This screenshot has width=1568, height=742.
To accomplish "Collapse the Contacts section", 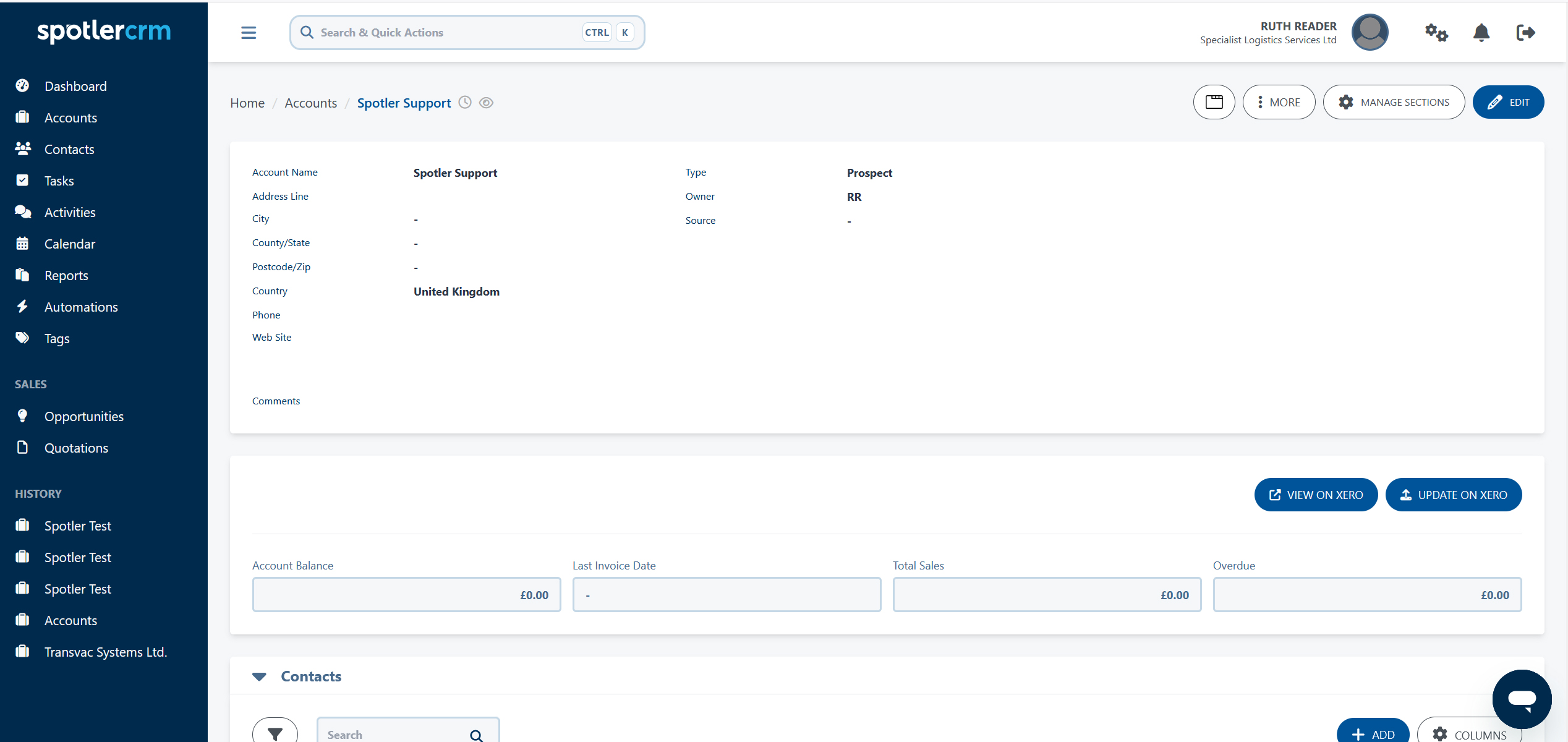I will (x=260, y=676).
